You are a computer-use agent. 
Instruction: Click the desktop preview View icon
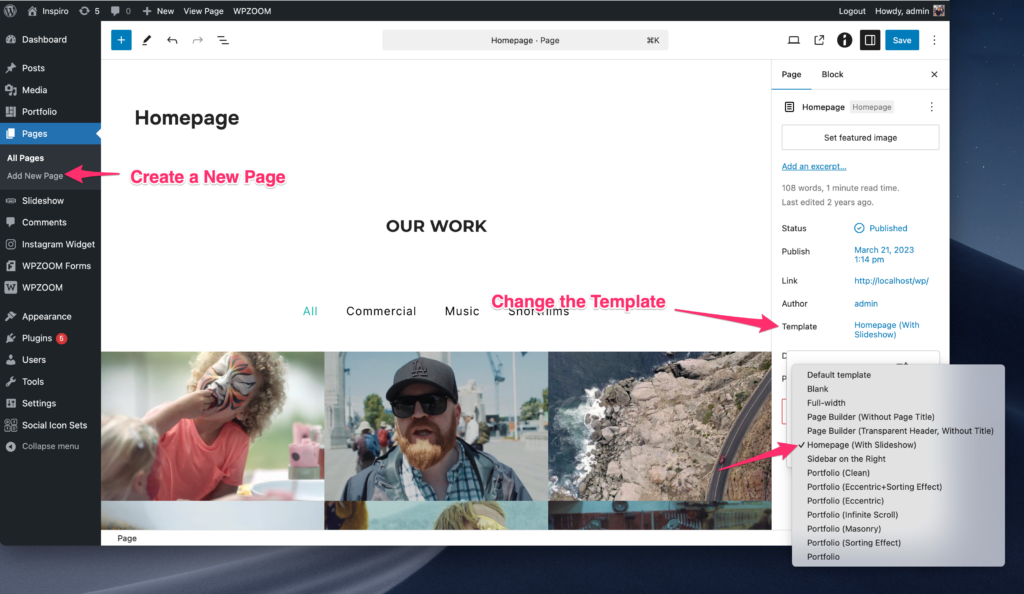coord(794,40)
